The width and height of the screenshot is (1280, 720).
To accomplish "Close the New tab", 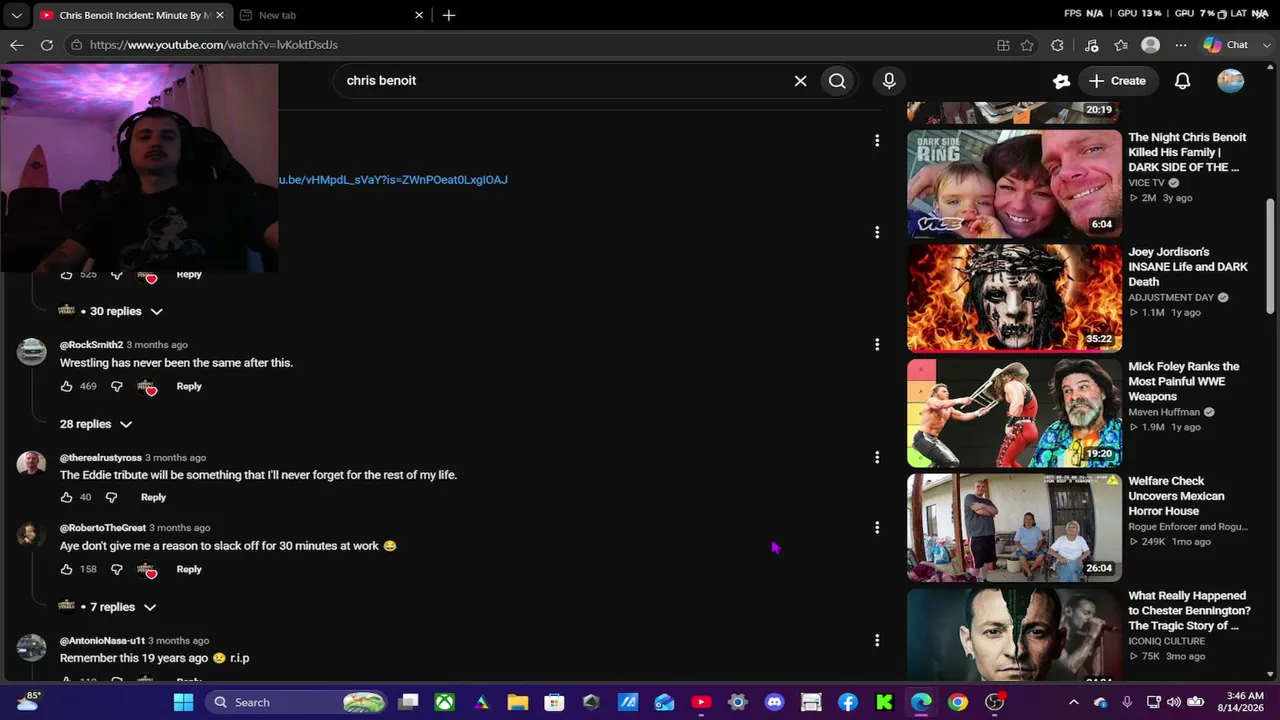I will [419, 15].
